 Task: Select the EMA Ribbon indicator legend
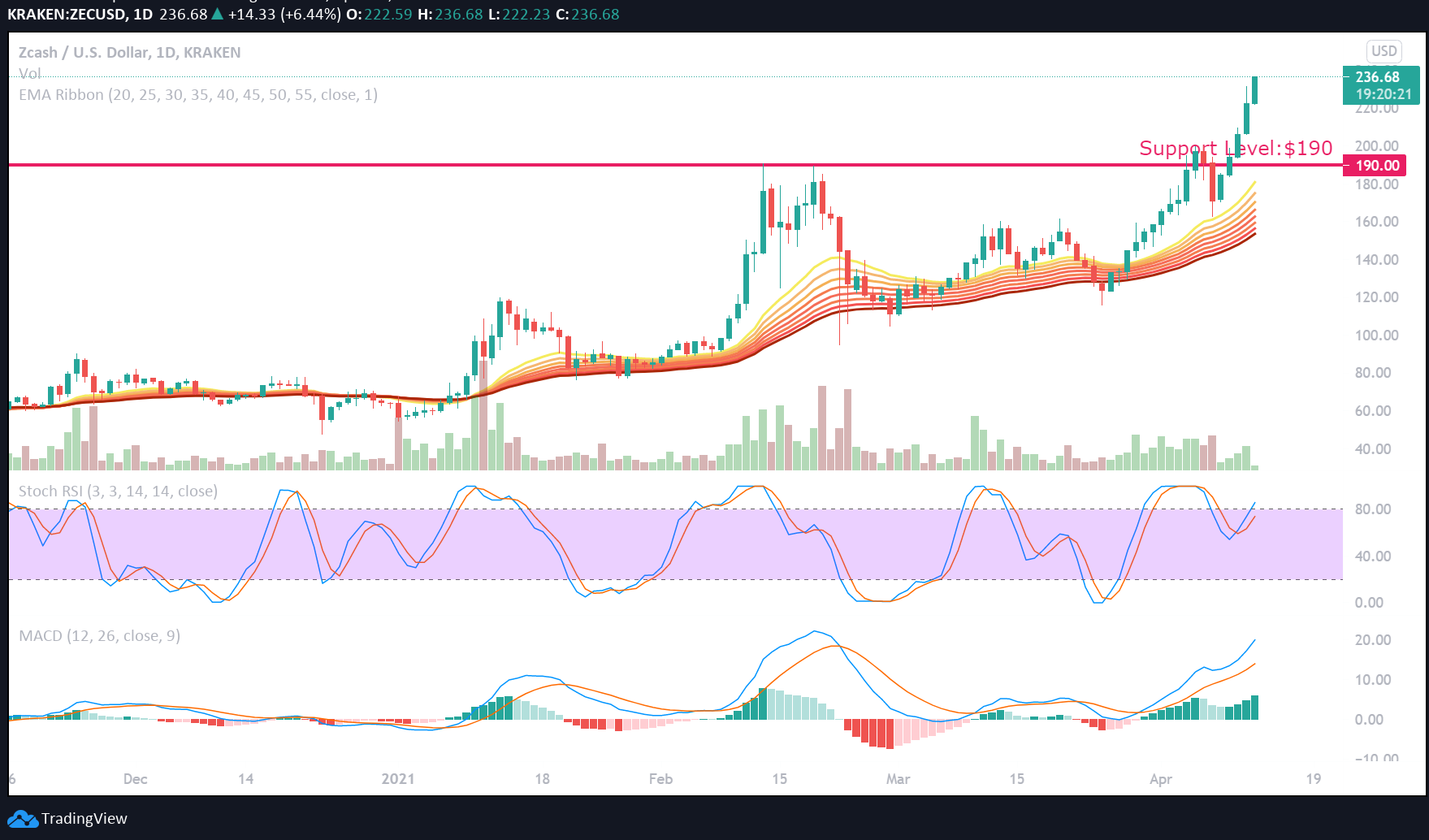pyautogui.click(x=197, y=95)
